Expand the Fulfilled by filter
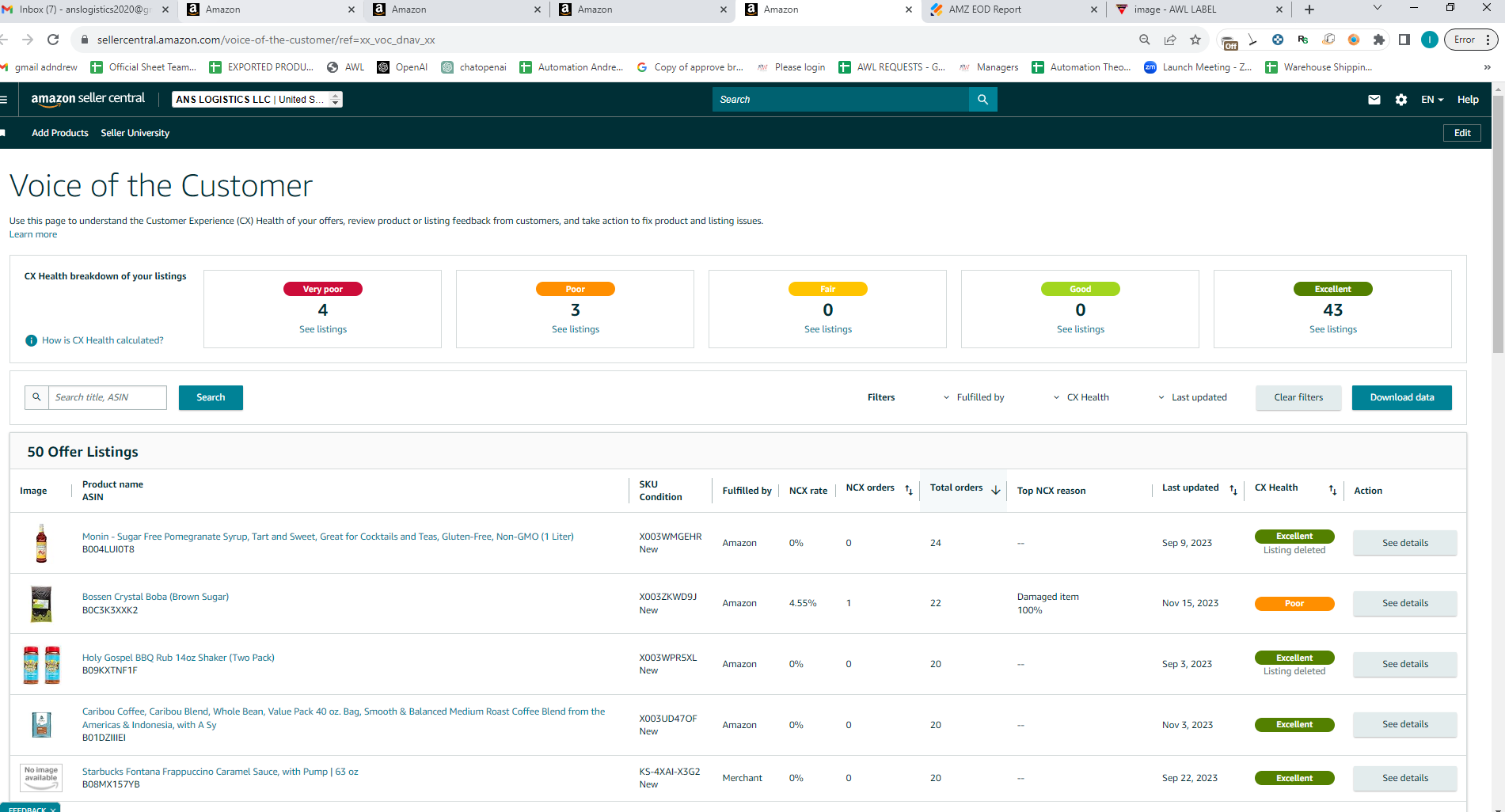This screenshot has width=1505, height=812. (x=973, y=397)
